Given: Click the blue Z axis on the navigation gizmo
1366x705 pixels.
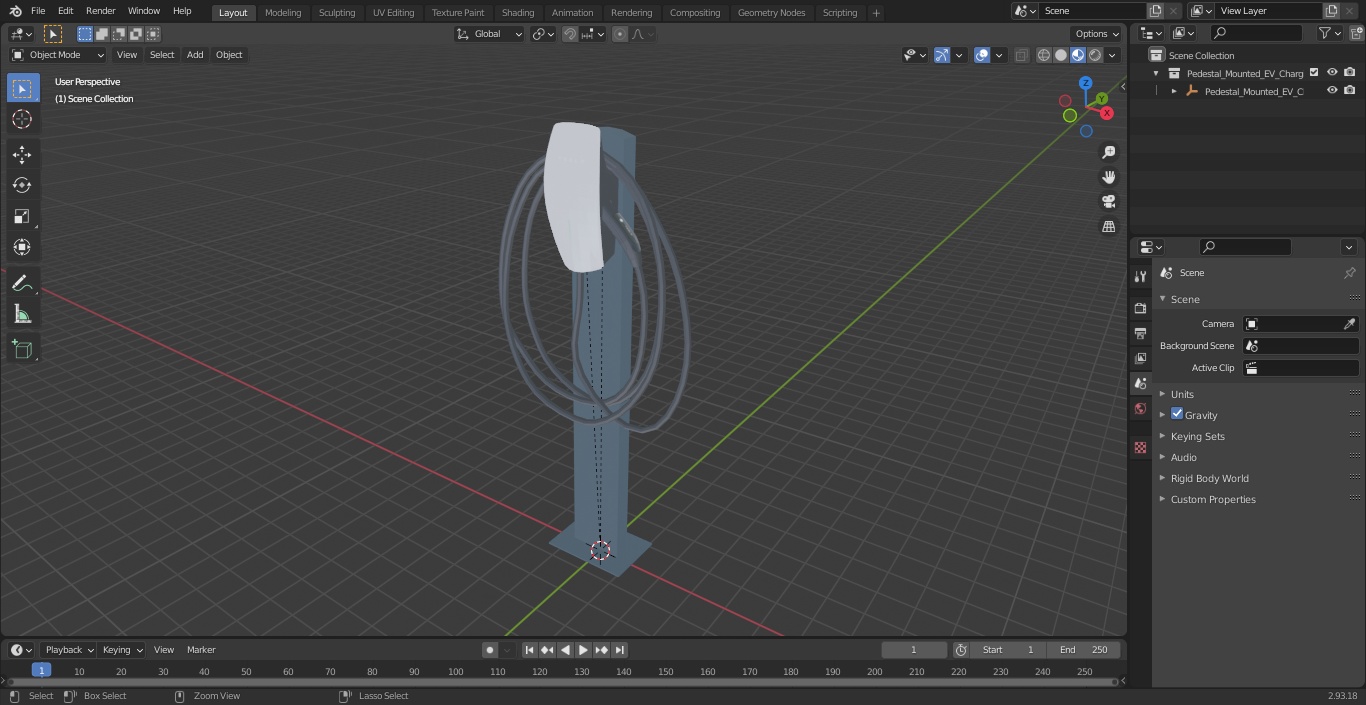Looking at the screenshot, I should (x=1085, y=83).
